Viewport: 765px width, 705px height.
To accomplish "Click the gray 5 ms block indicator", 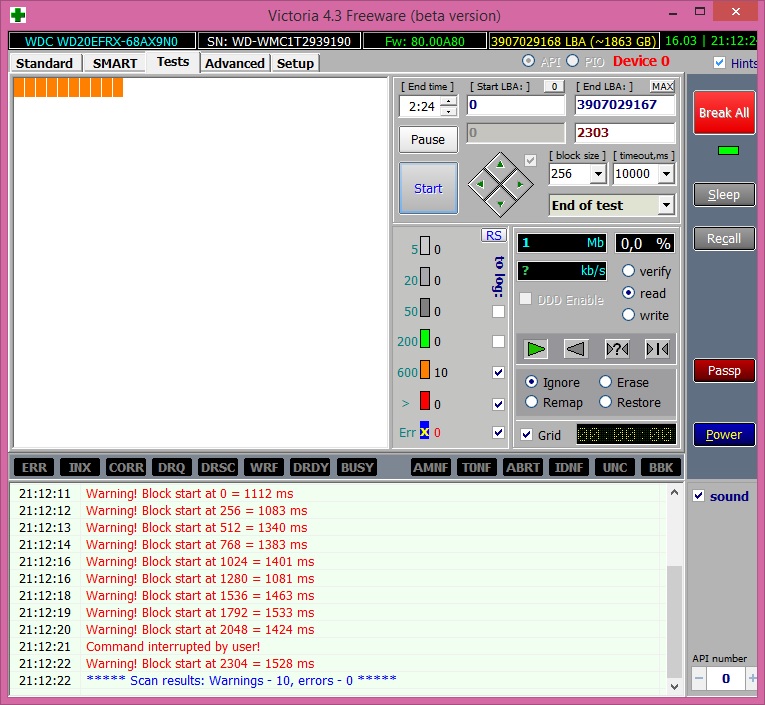I will [425, 246].
